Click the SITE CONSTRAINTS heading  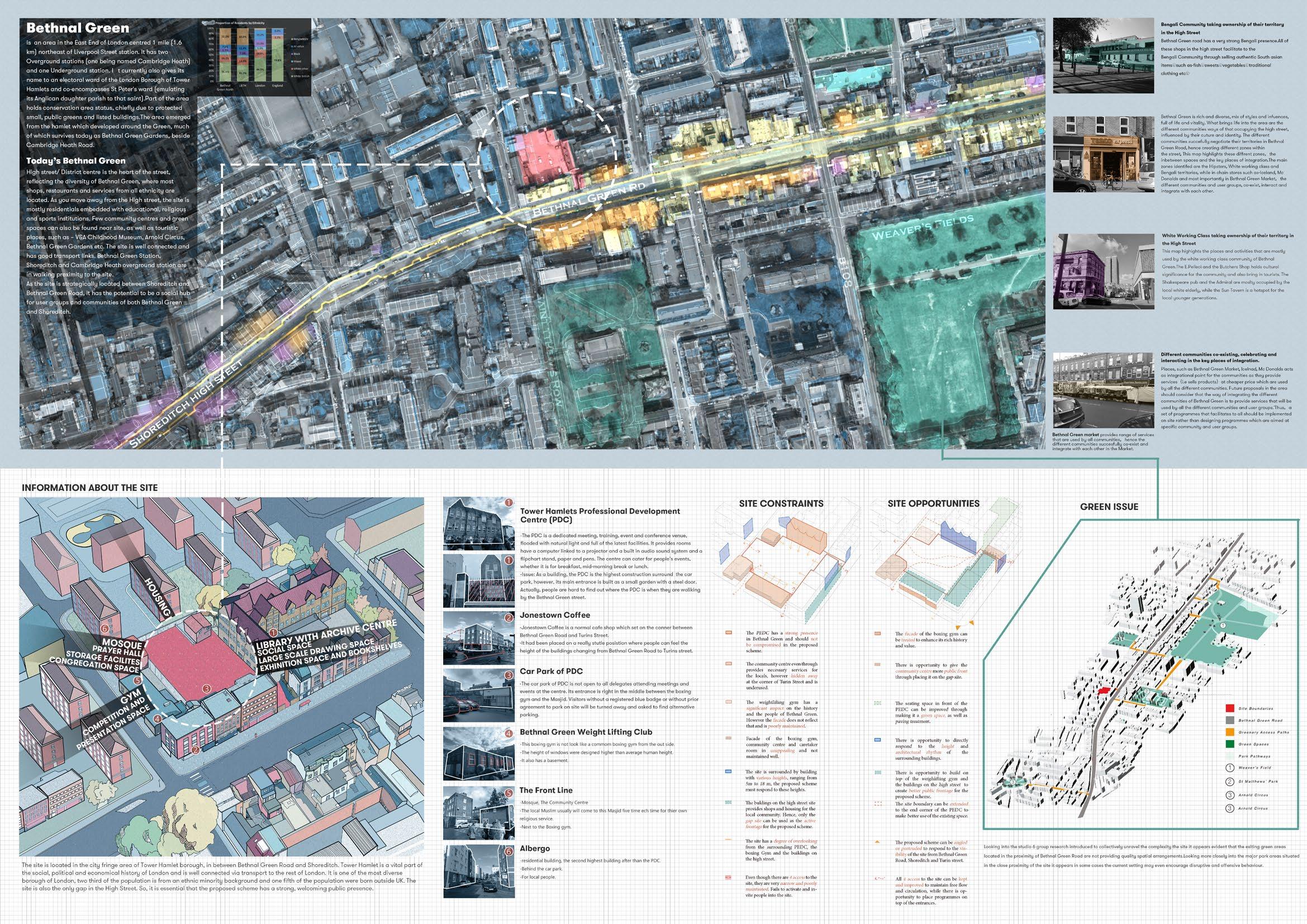click(781, 503)
